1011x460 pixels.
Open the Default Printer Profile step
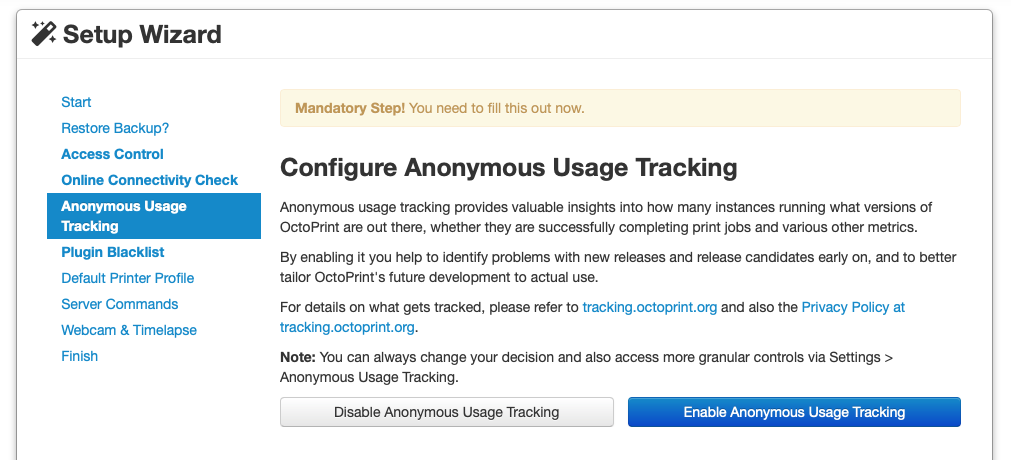[127, 278]
